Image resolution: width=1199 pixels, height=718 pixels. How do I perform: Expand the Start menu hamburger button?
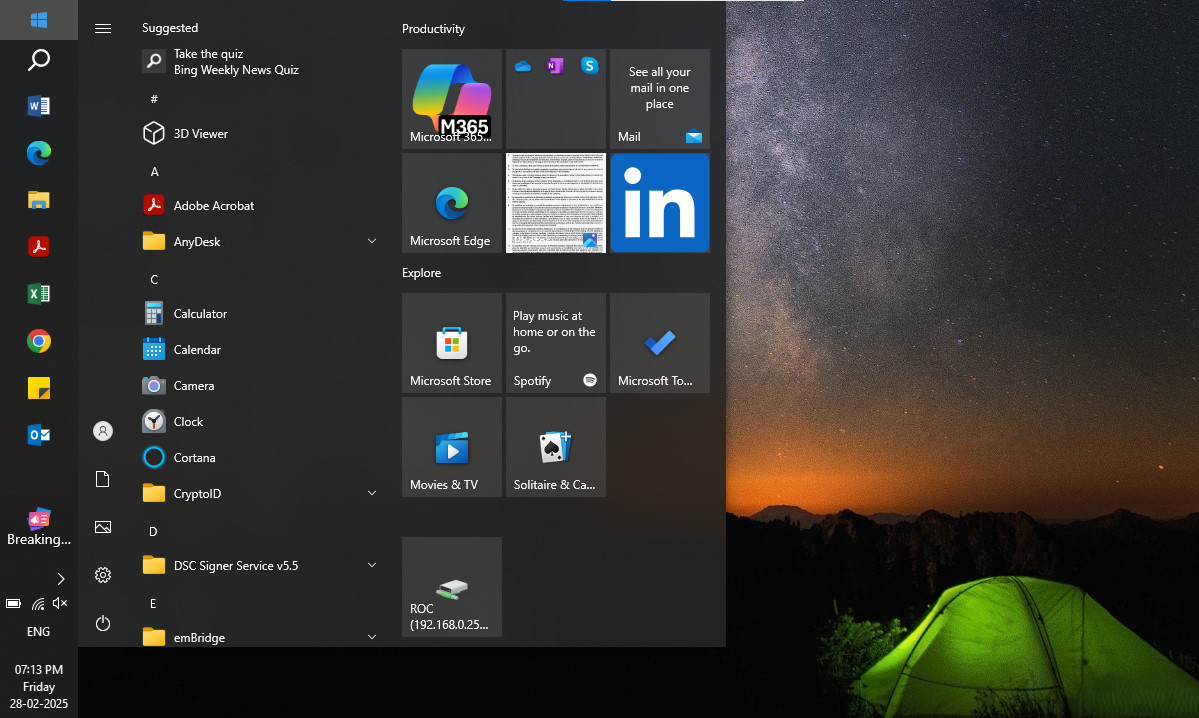[x=102, y=28]
